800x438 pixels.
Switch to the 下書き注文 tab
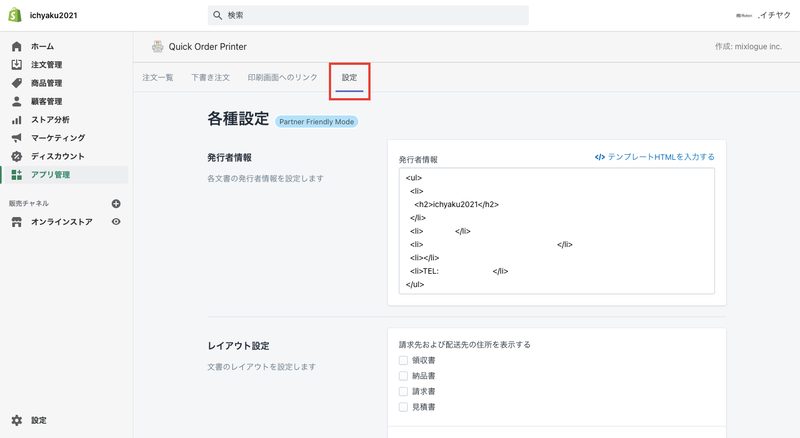210,78
